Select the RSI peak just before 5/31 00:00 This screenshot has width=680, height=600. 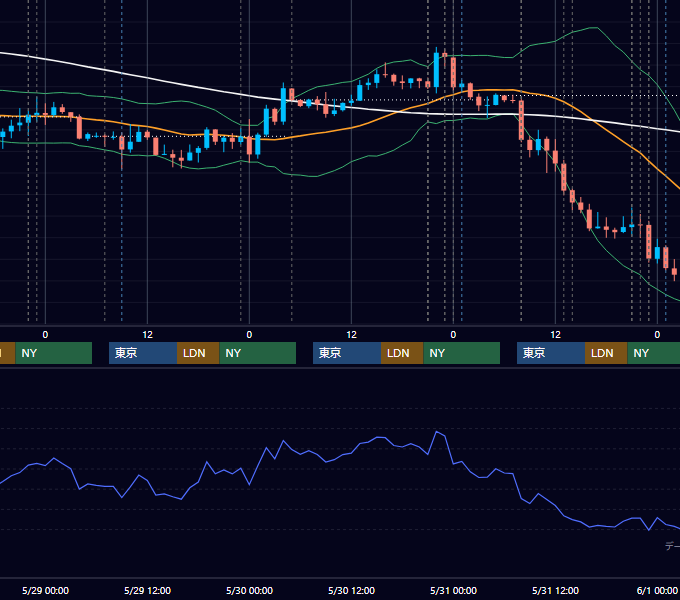tap(437, 432)
